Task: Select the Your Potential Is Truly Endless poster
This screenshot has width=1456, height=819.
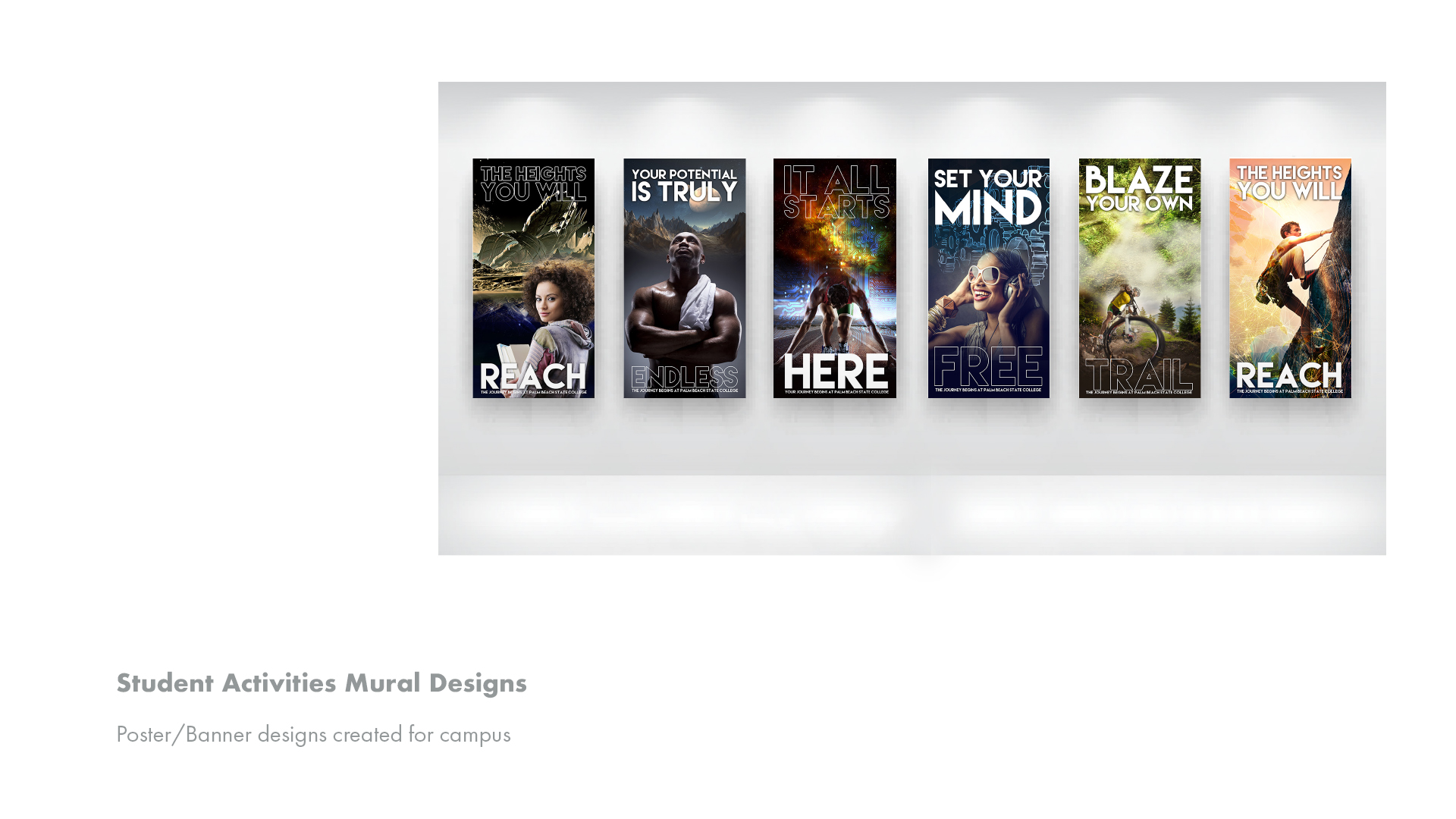Action: [684, 278]
